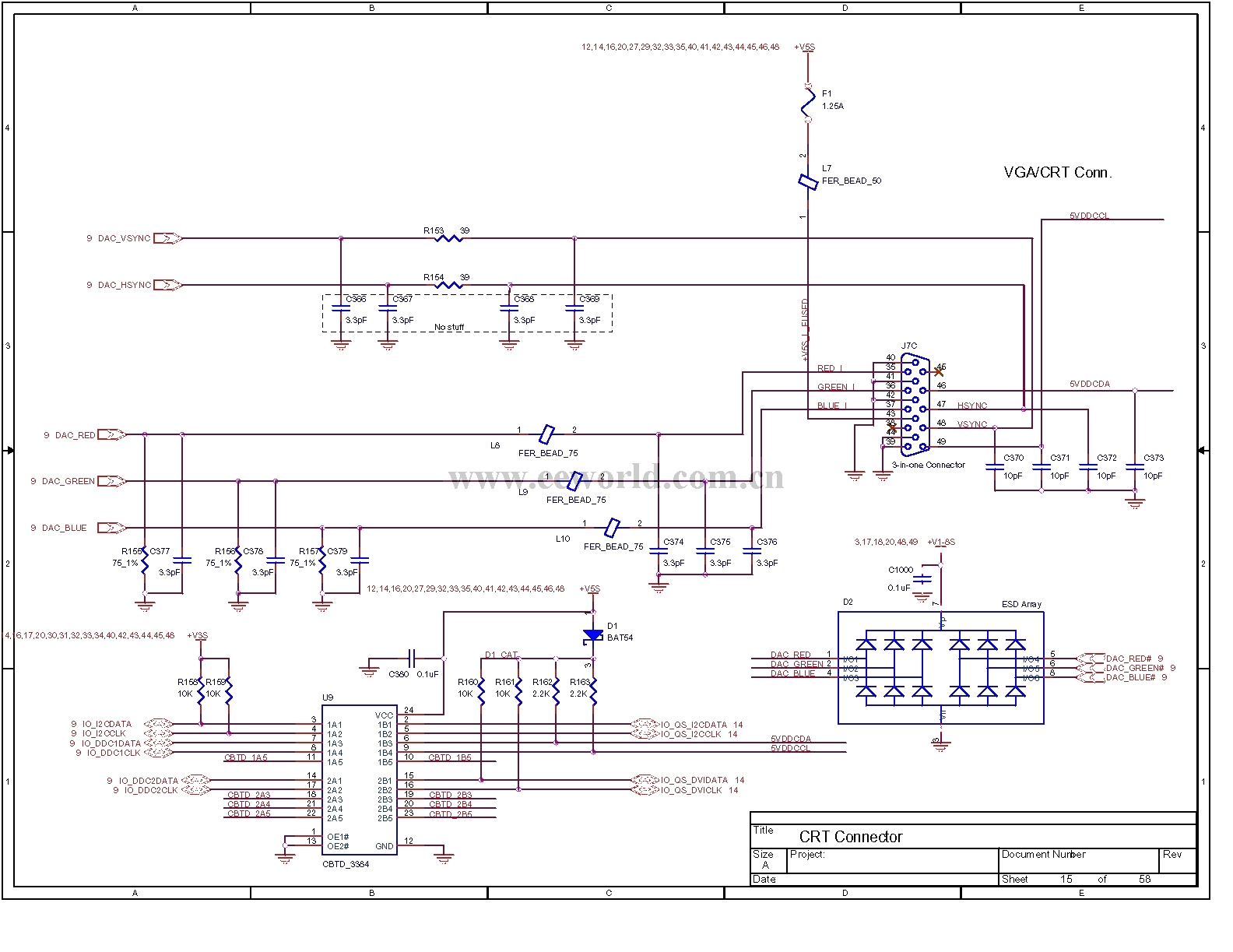Click the '5VDDCCL' net label at top right

coord(1089,216)
